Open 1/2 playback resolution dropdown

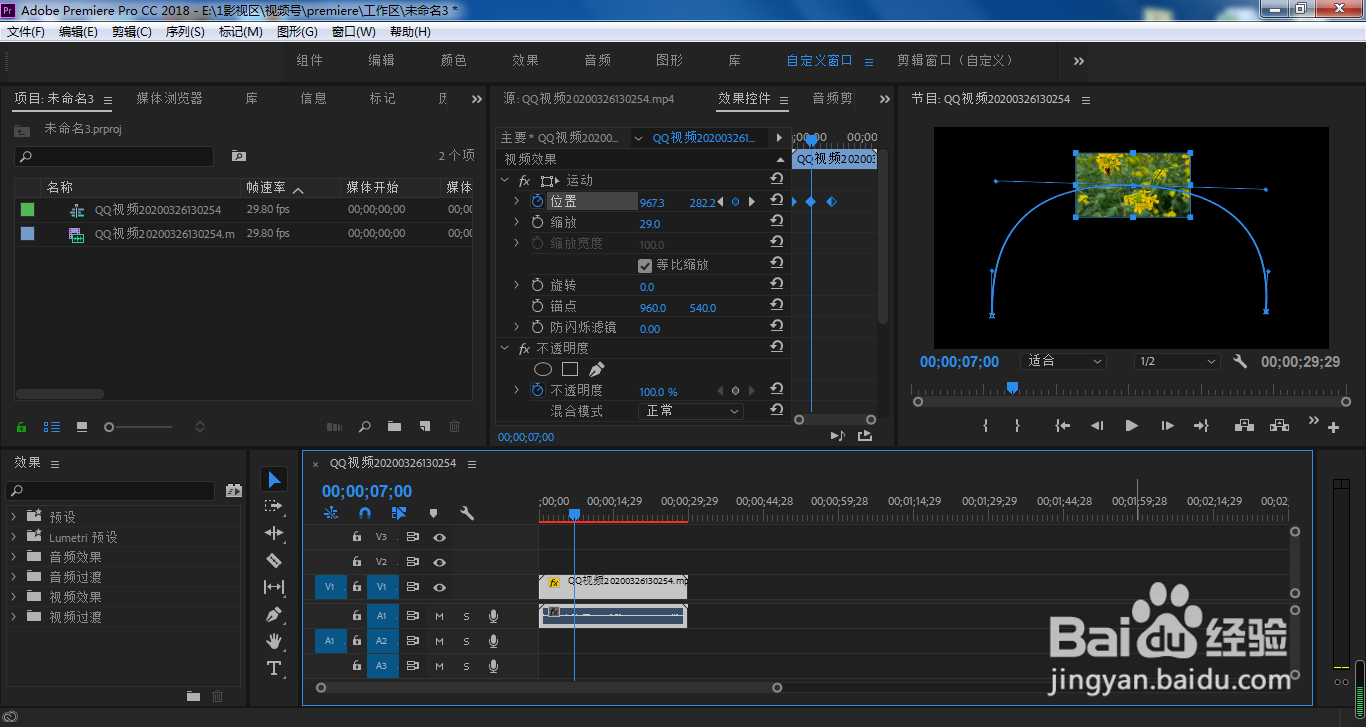click(x=1177, y=361)
